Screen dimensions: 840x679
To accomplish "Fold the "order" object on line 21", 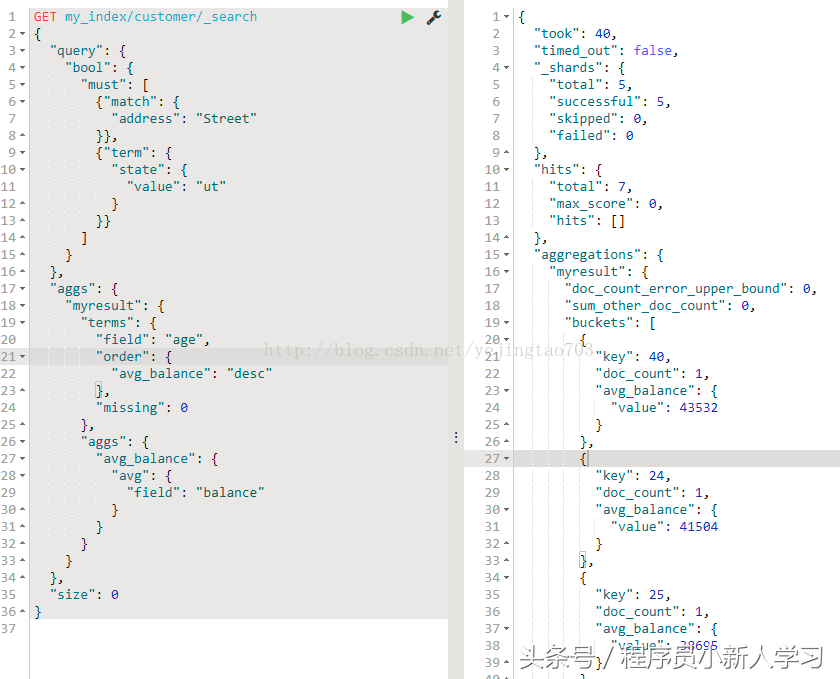I will [22, 356].
